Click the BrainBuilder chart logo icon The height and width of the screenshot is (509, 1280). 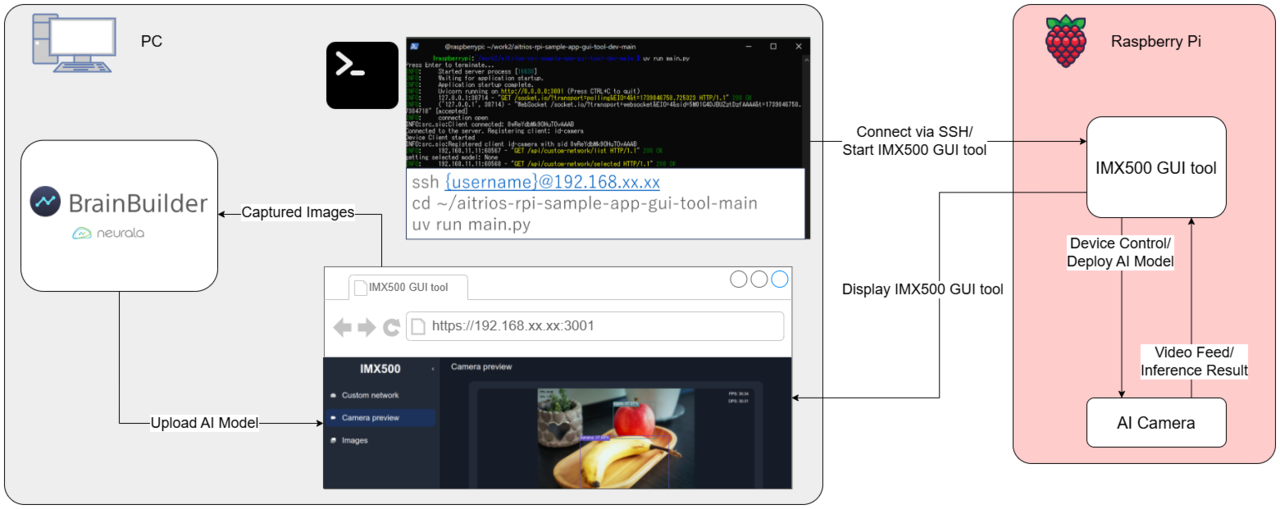(x=44, y=203)
